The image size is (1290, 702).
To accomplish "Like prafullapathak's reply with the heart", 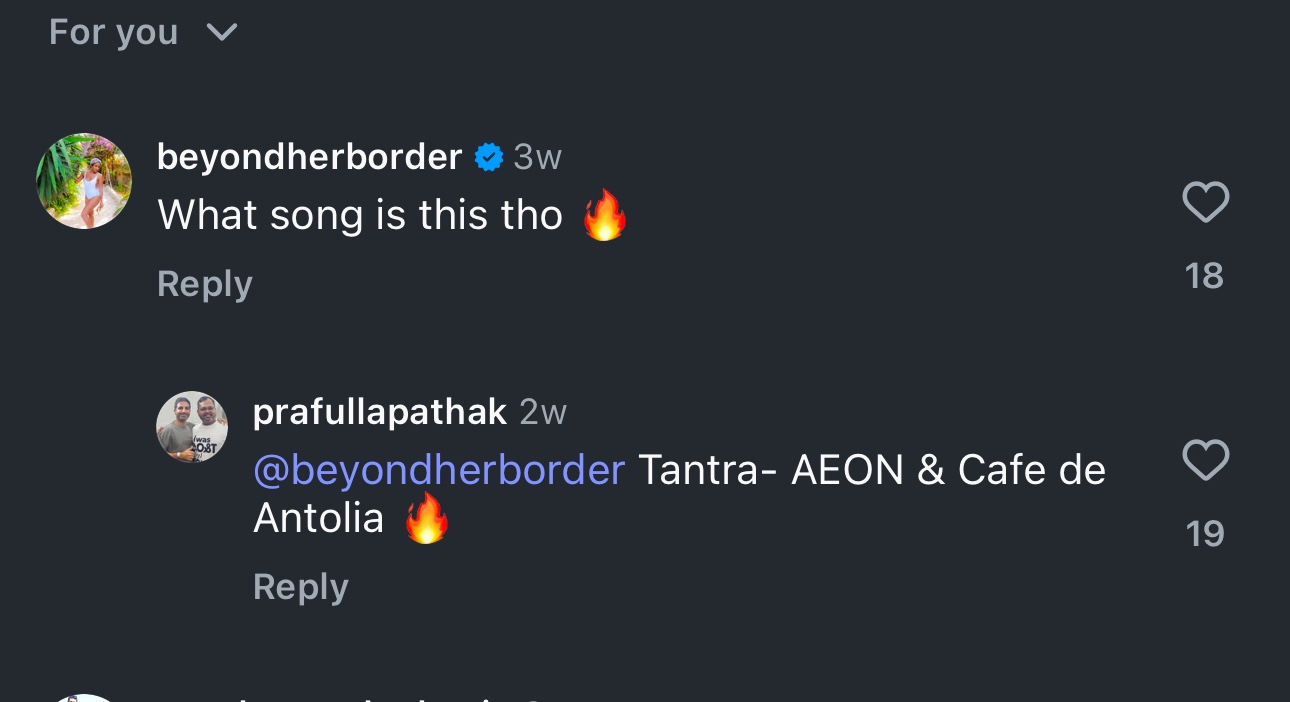I will (x=1205, y=461).
